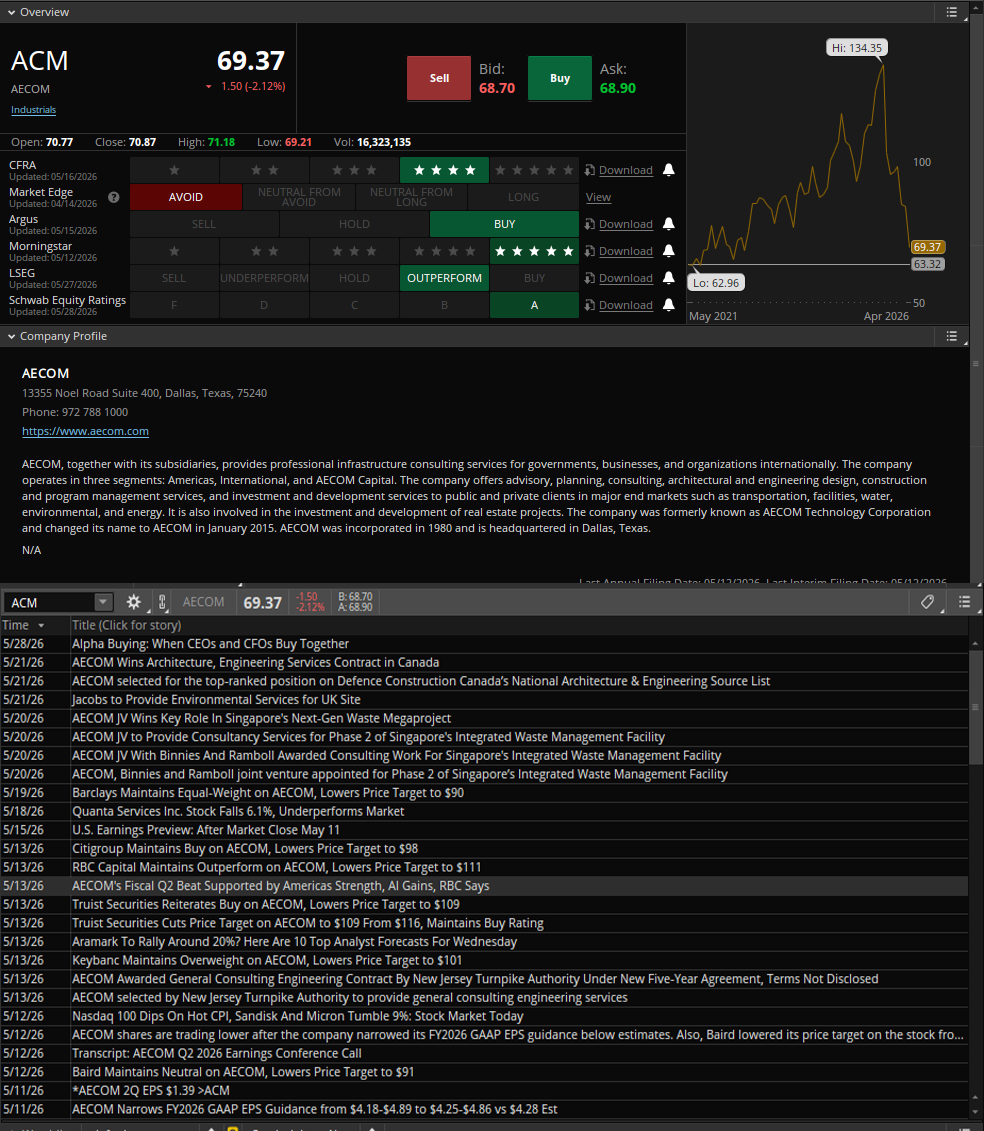
Task: Open Company Profile panel list menu icon
Action: [x=952, y=336]
